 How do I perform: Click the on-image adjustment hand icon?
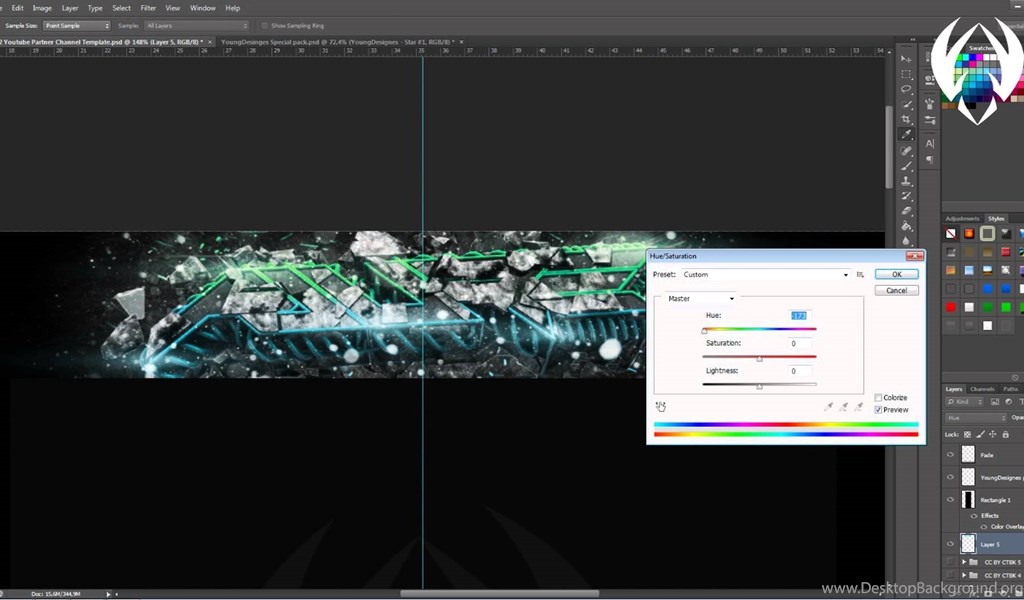tap(661, 407)
